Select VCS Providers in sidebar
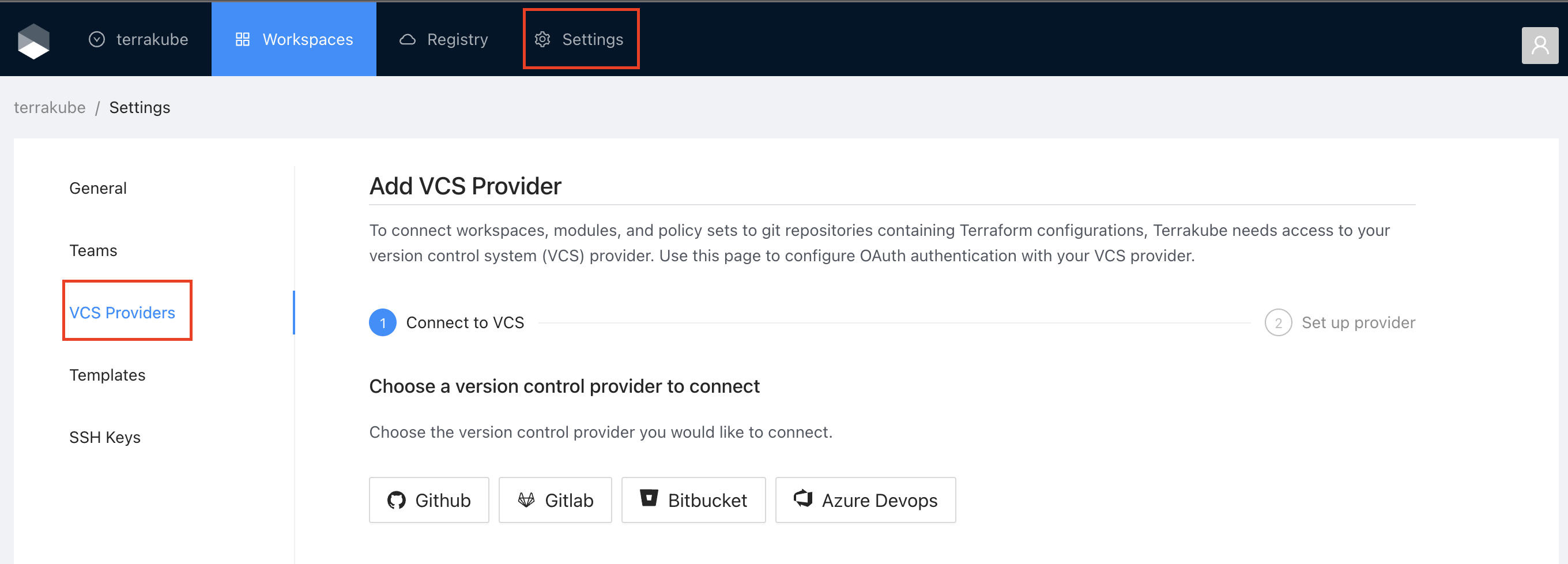 tap(122, 313)
